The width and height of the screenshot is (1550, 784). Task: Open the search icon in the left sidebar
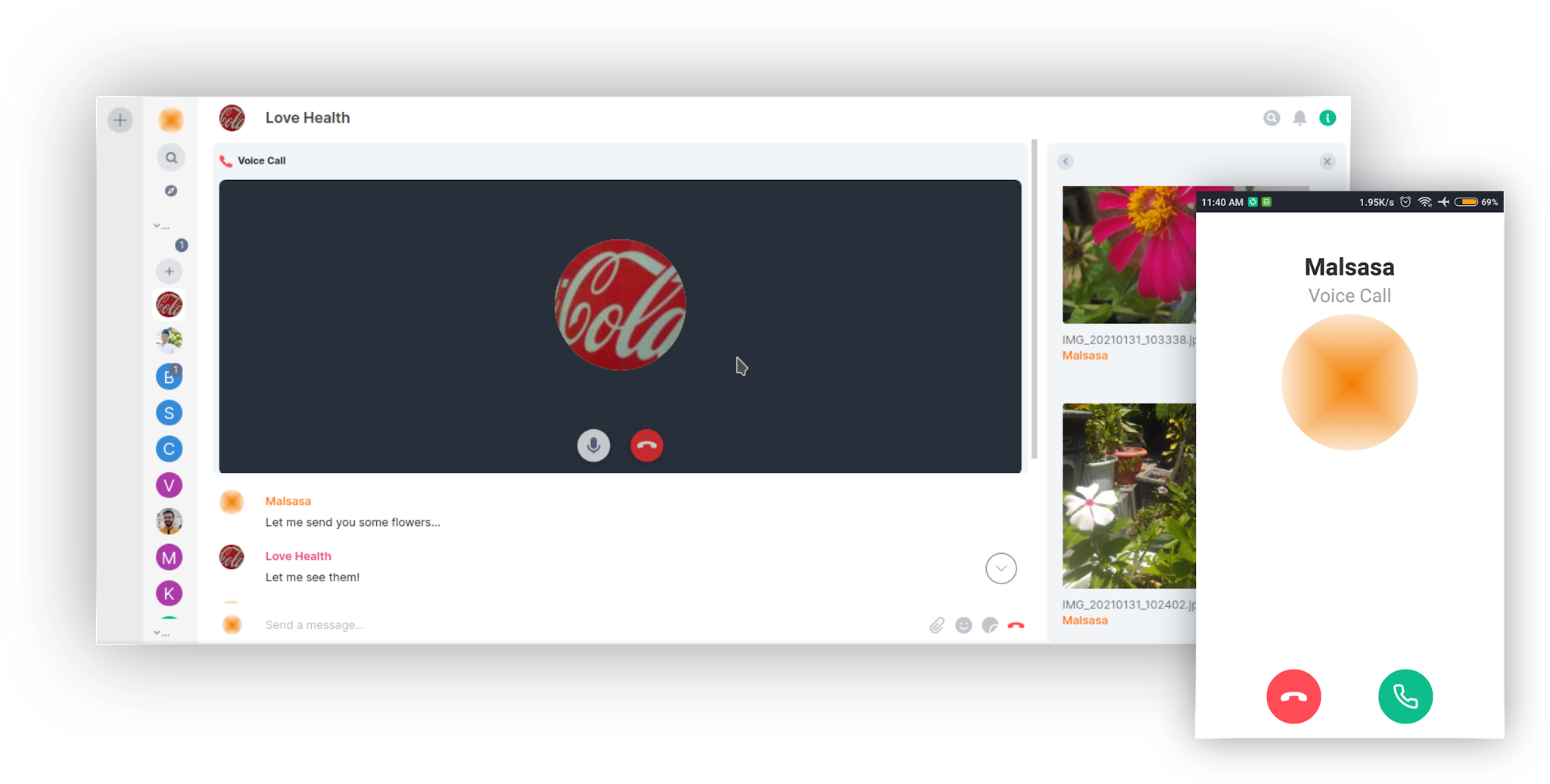171,157
